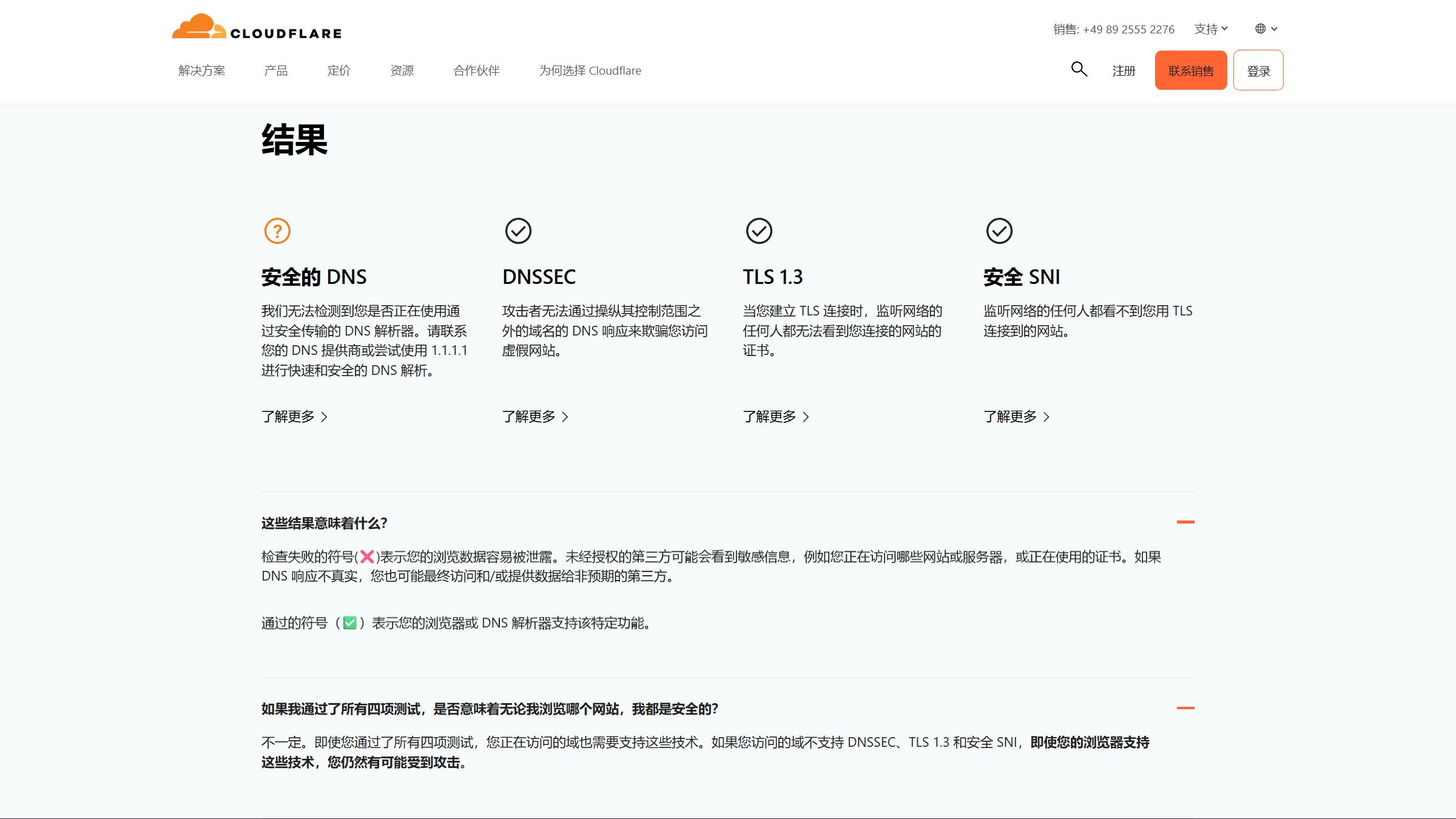Open the 解决方案 menu

pyautogui.click(x=201, y=70)
